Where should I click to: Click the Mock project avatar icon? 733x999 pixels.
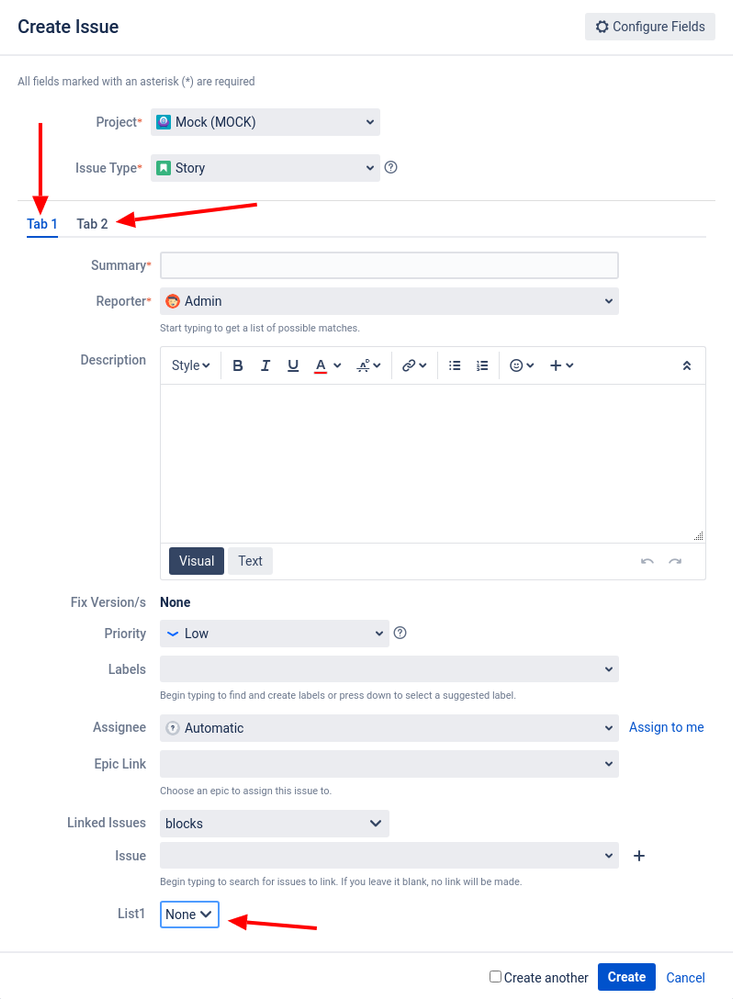pyautogui.click(x=164, y=122)
